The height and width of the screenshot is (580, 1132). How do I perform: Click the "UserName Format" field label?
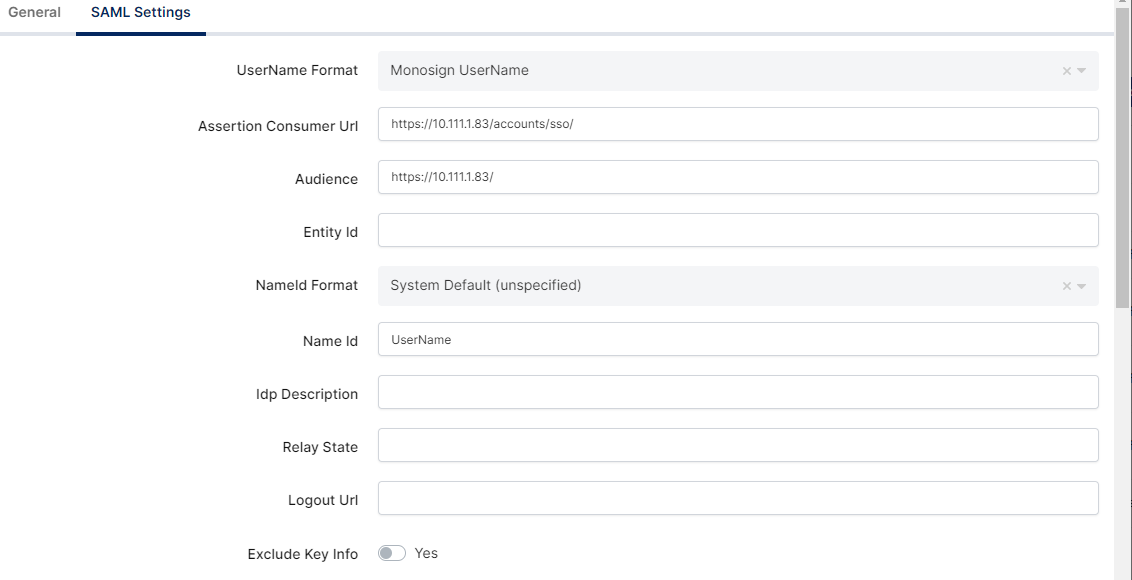point(297,71)
